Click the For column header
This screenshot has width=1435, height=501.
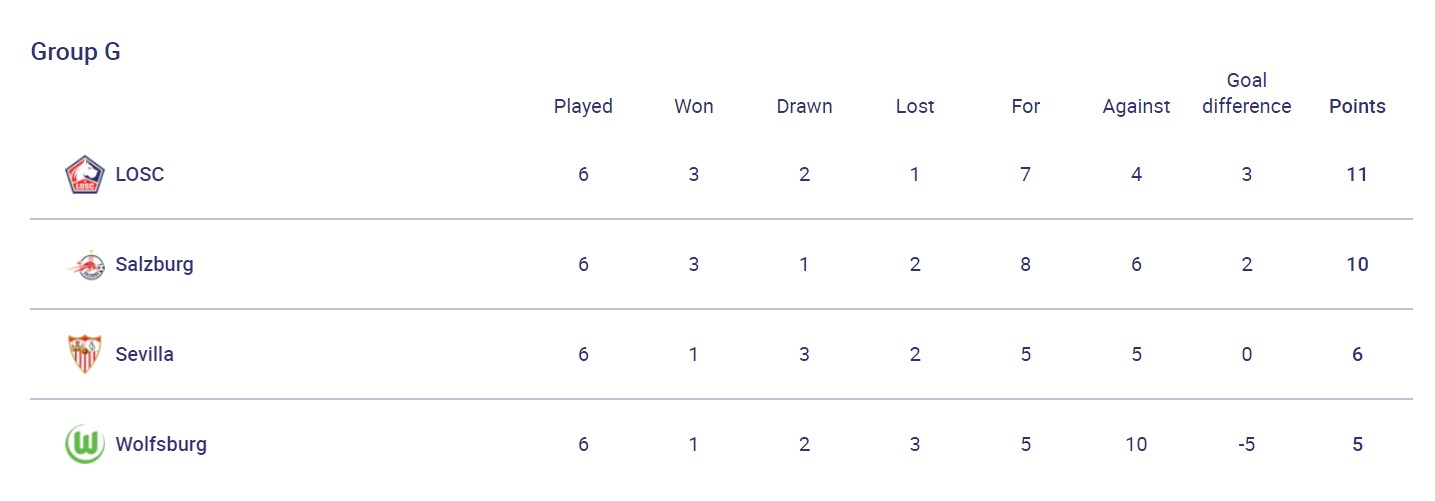point(1026,107)
